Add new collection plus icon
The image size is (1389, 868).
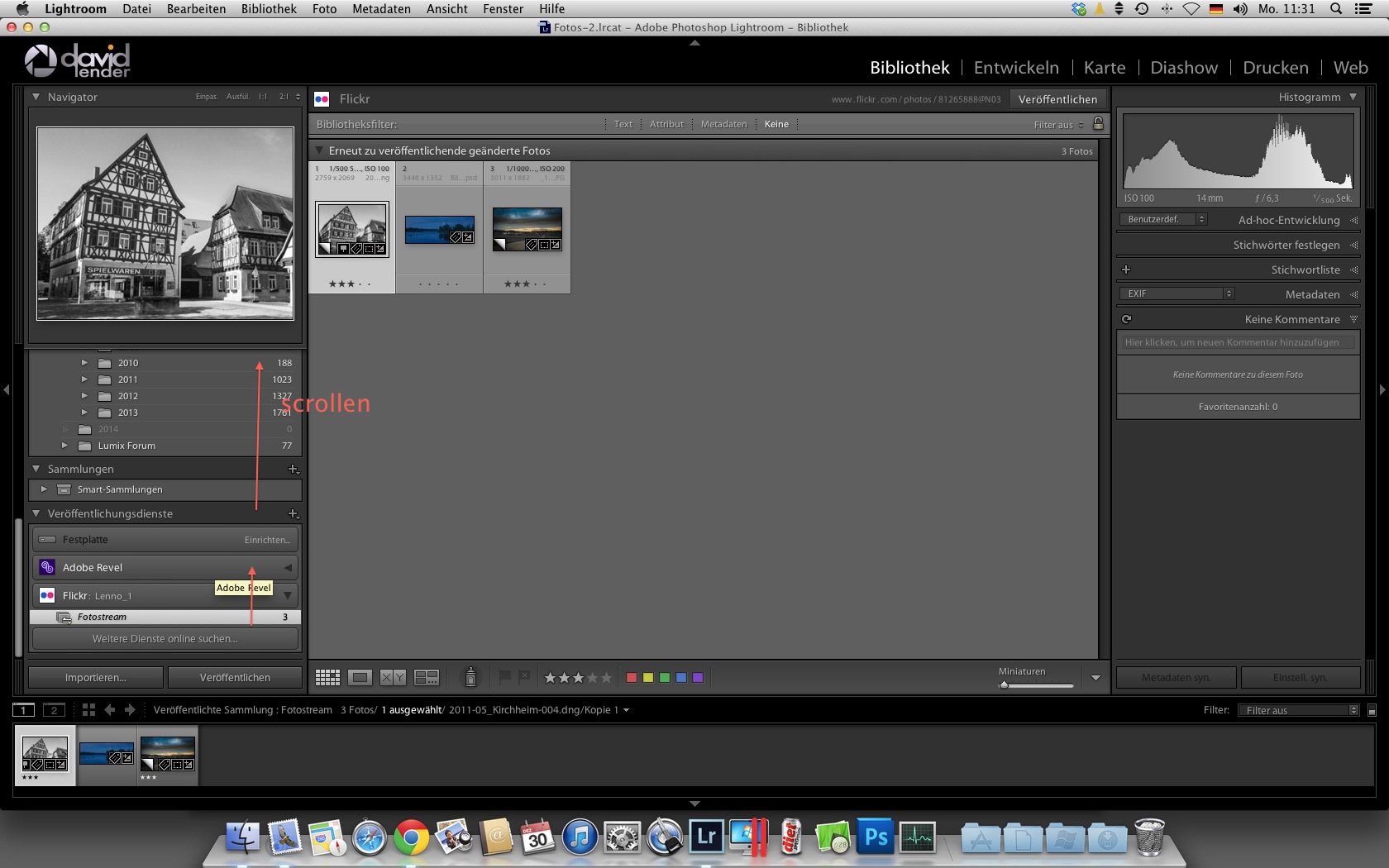pyautogui.click(x=293, y=469)
